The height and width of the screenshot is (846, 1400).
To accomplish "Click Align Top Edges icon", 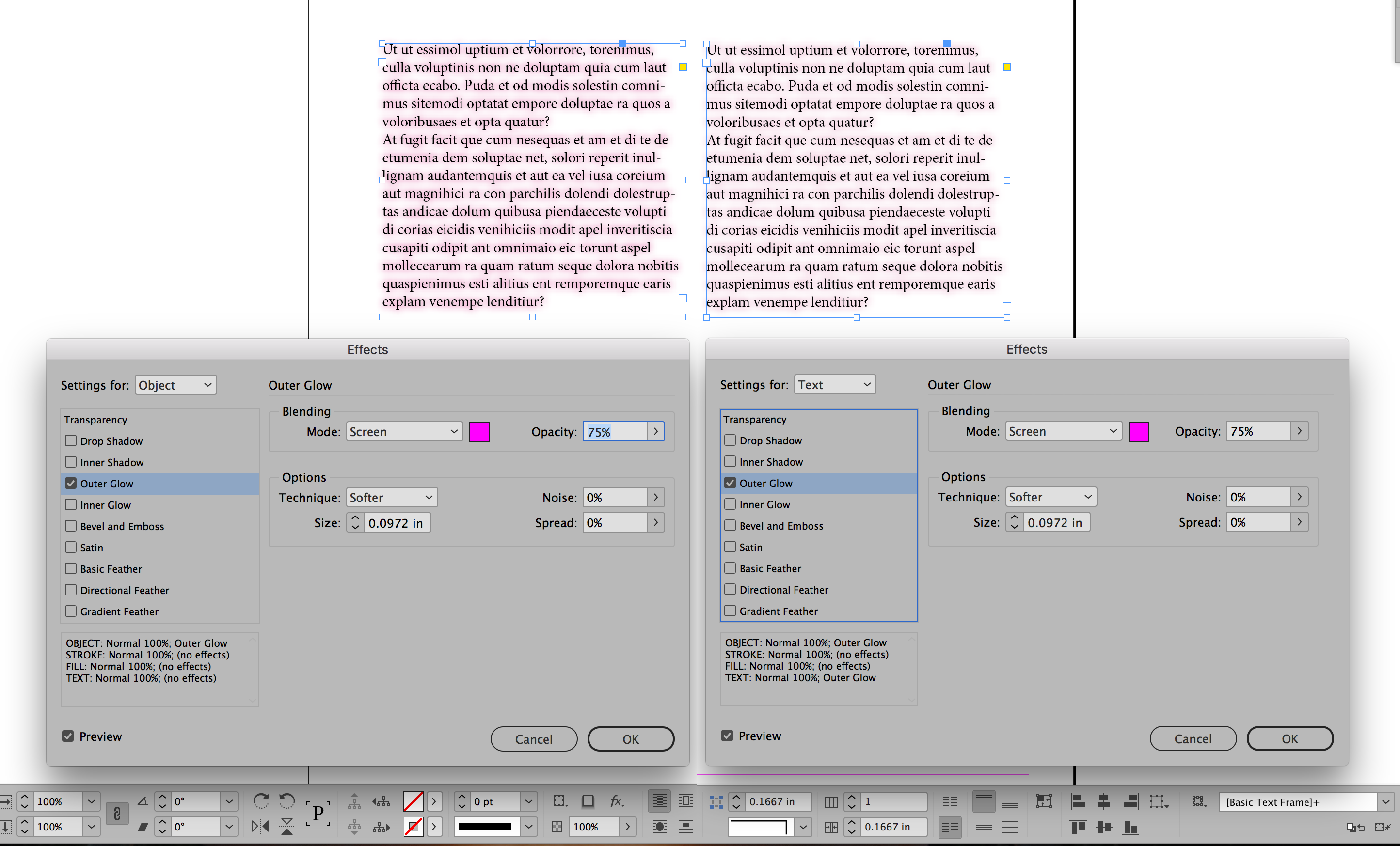I will [x=1078, y=827].
